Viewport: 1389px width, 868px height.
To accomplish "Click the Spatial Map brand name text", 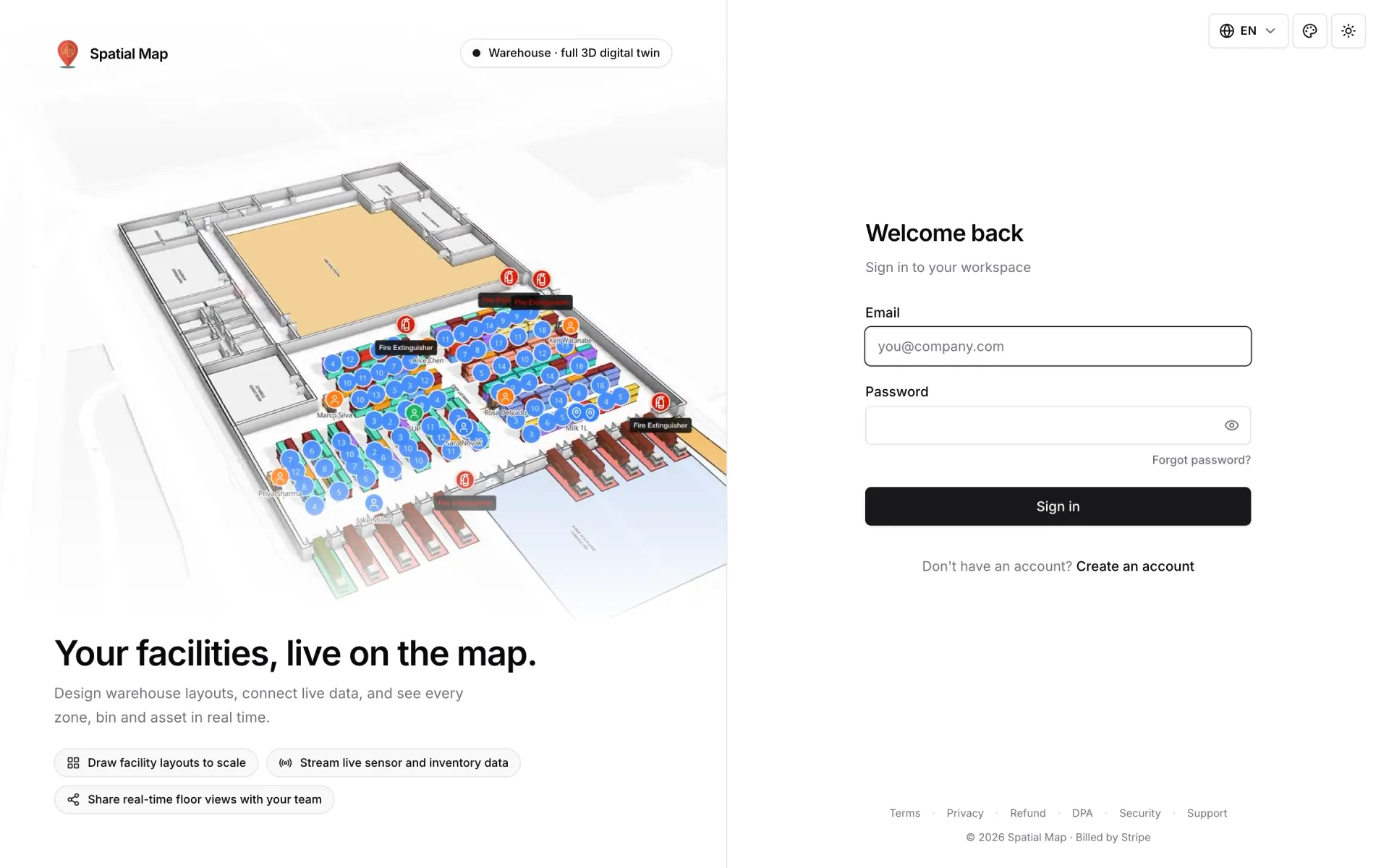I will (x=129, y=54).
